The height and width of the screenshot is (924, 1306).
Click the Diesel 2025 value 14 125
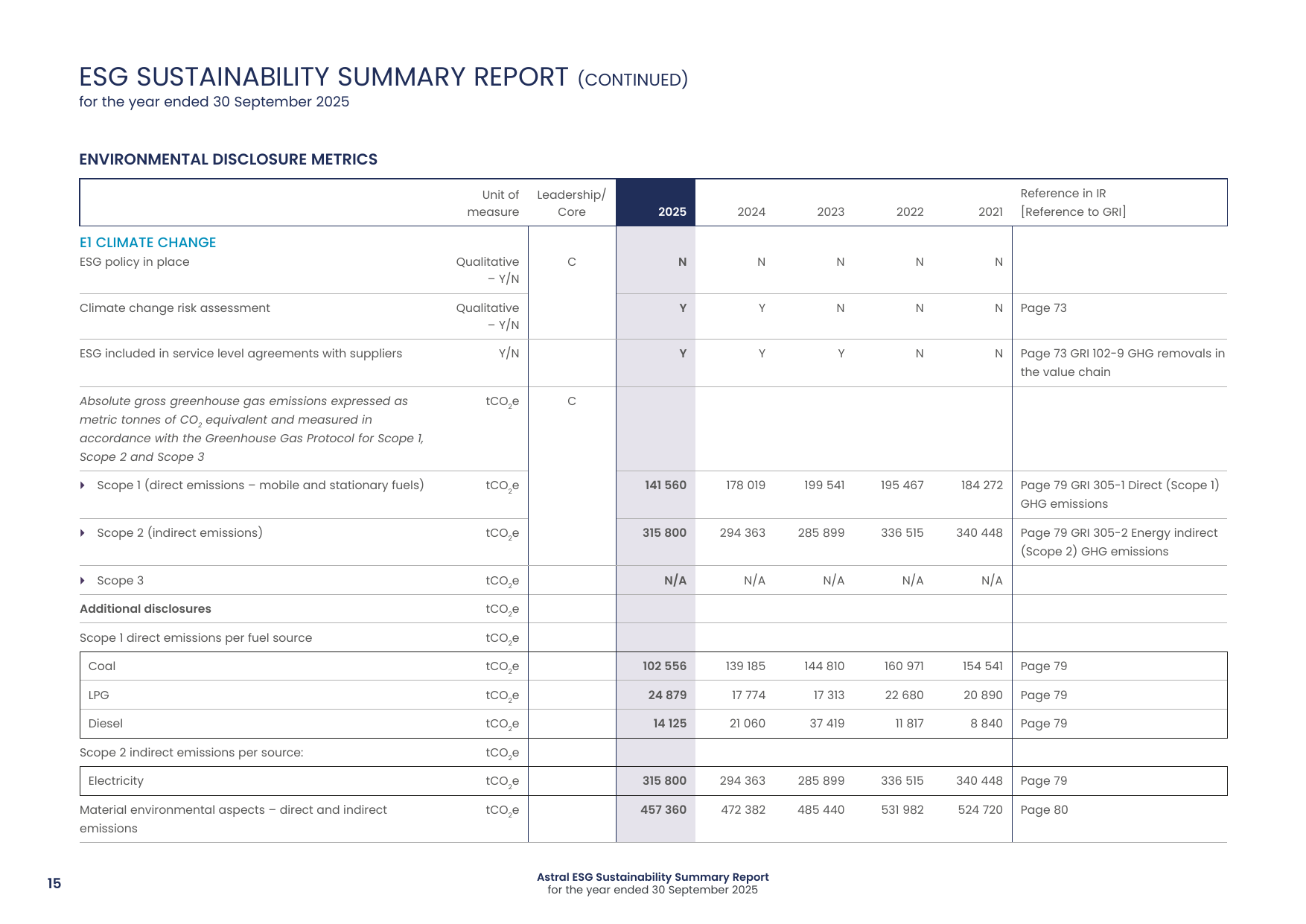click(x=670, y=724)
